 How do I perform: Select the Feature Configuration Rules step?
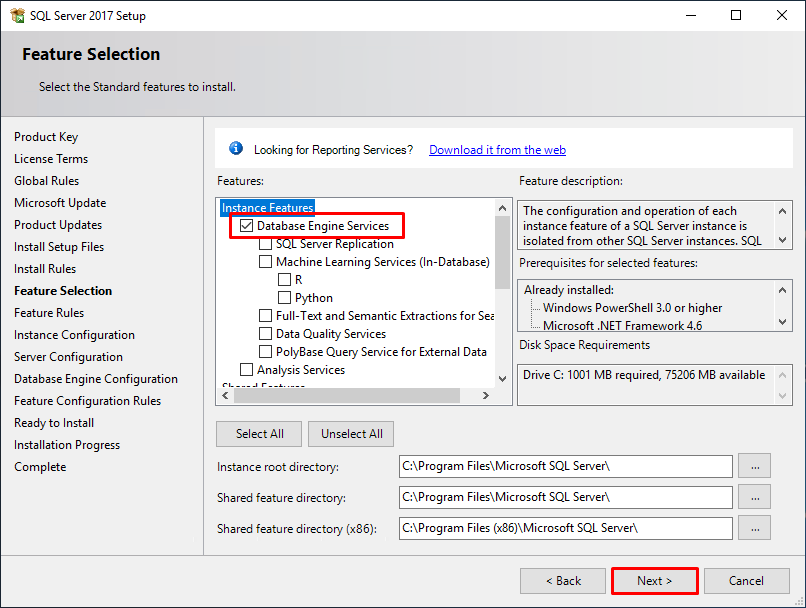click(87, 401)
